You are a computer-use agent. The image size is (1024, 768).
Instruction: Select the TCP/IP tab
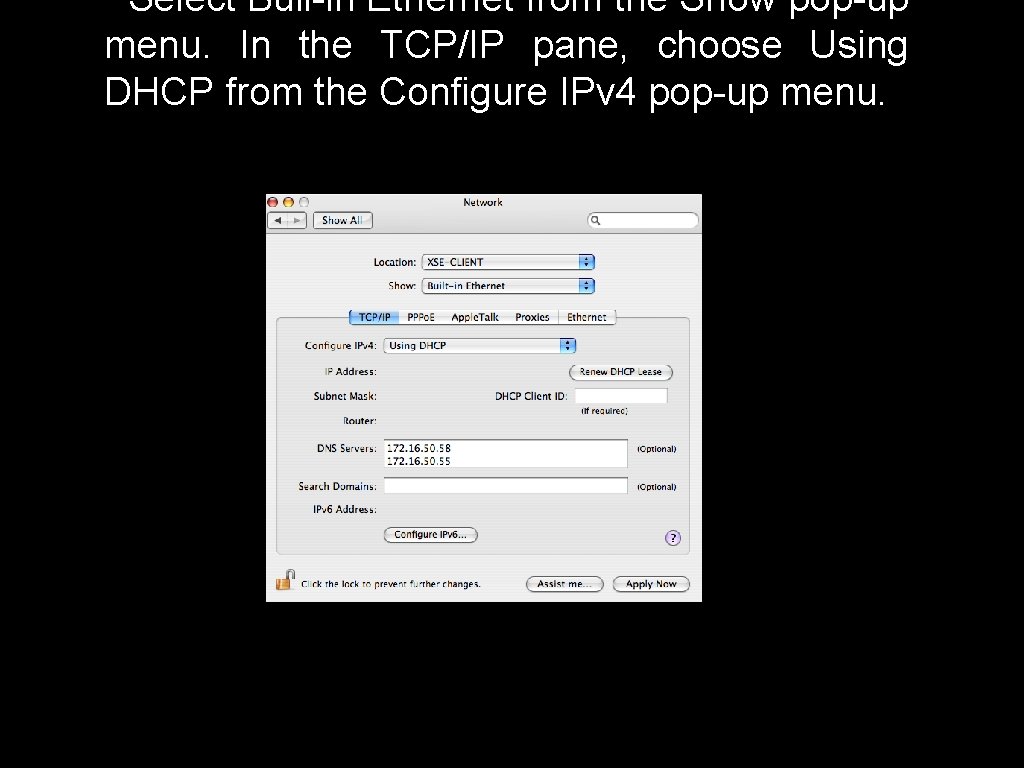click(374, 317)
